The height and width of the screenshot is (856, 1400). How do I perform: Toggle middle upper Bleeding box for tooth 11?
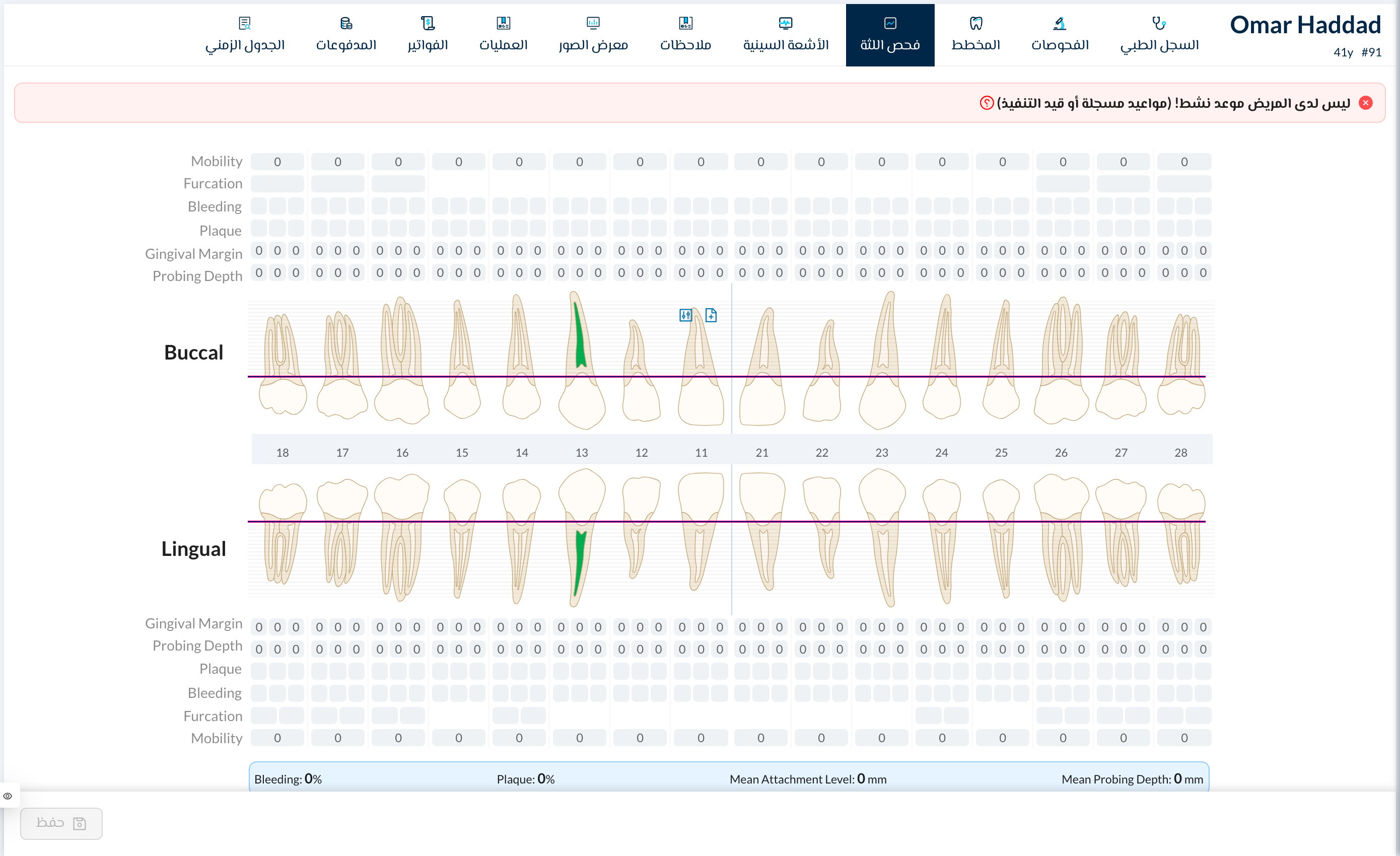(701, 205)
